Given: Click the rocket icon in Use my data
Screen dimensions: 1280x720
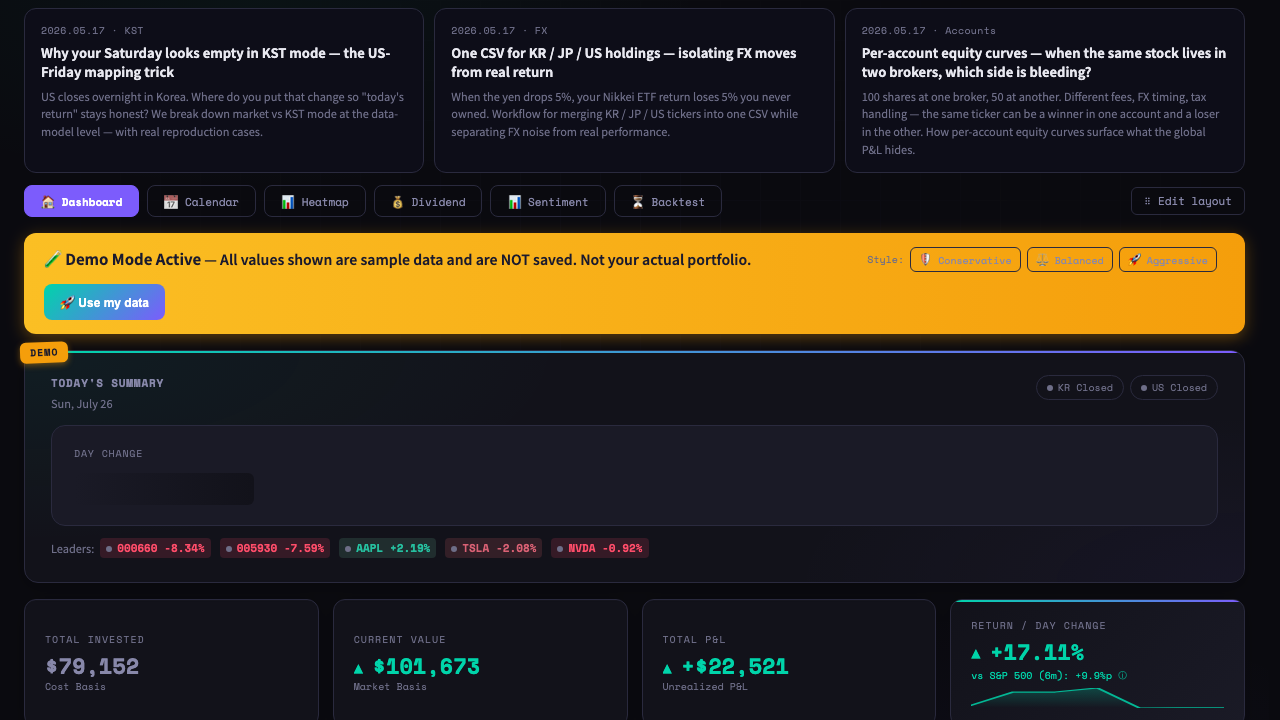Looking at the screenshot, I should point(67,302).
